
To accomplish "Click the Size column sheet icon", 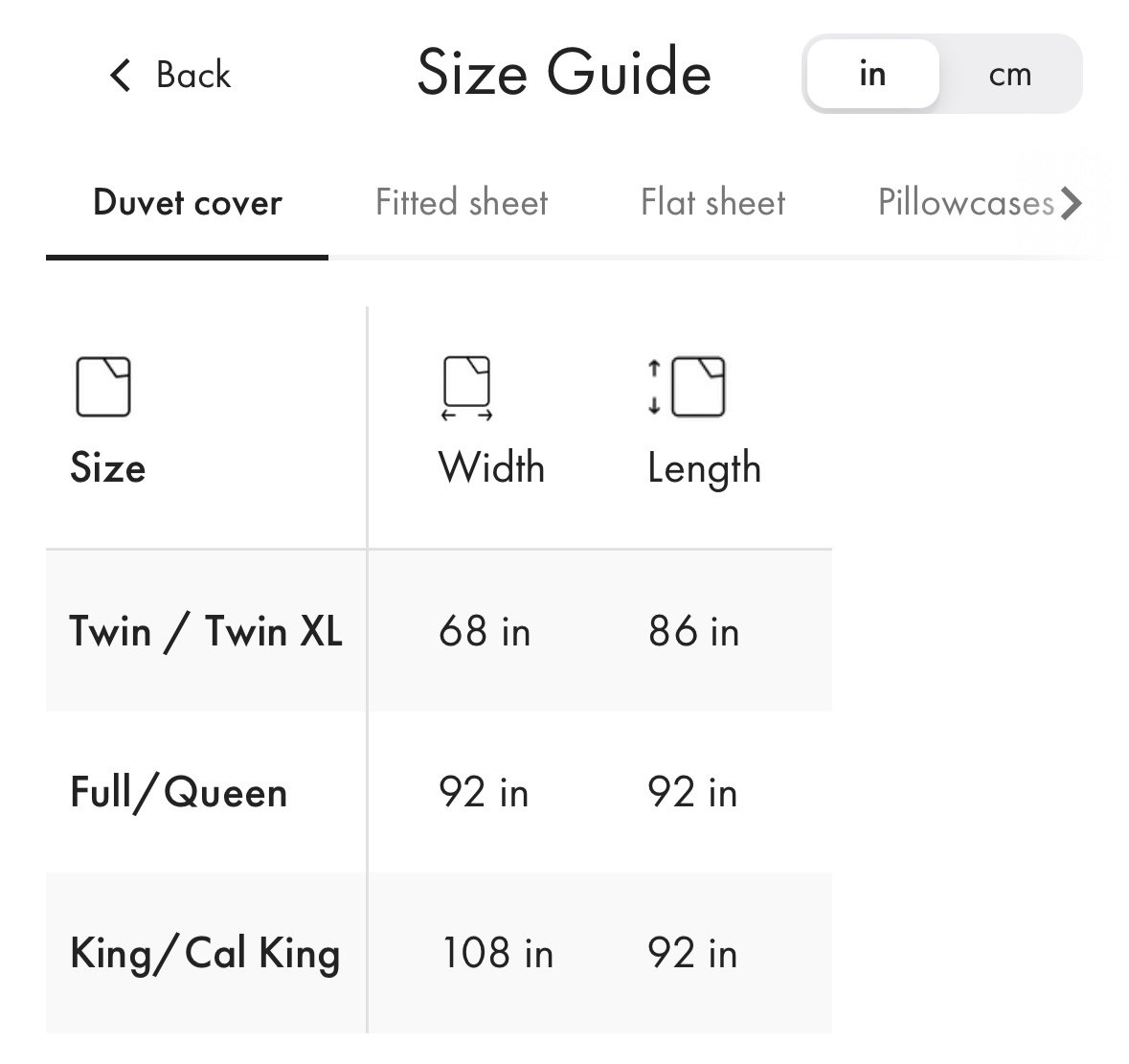I will tap(103, 387).
